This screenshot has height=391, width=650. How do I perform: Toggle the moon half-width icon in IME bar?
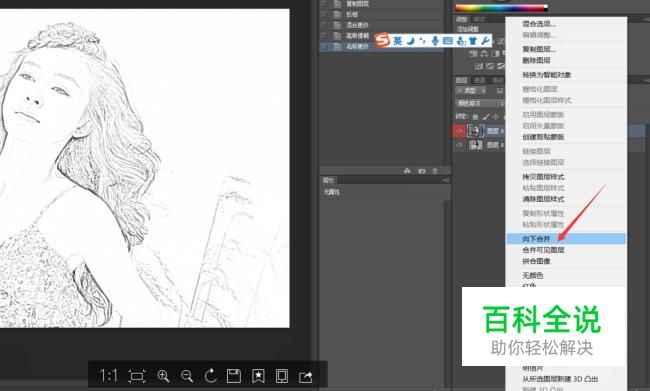pyautogui.click(x=410, y=41)
